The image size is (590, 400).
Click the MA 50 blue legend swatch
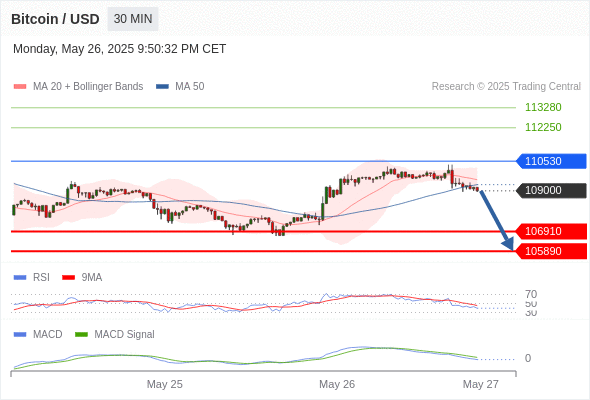coord(162,87)
